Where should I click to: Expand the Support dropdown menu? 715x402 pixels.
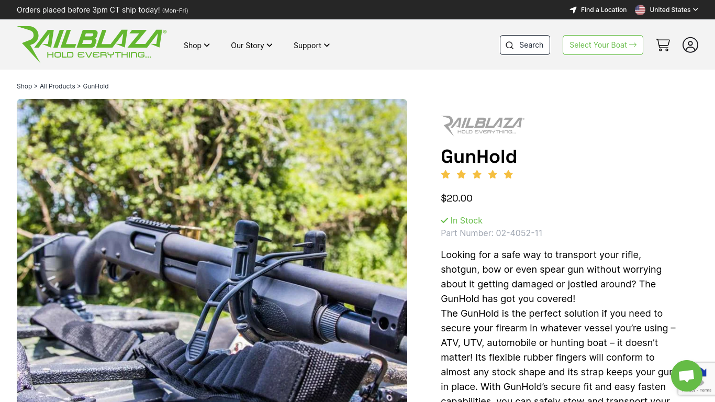click(x=311, y=45)
